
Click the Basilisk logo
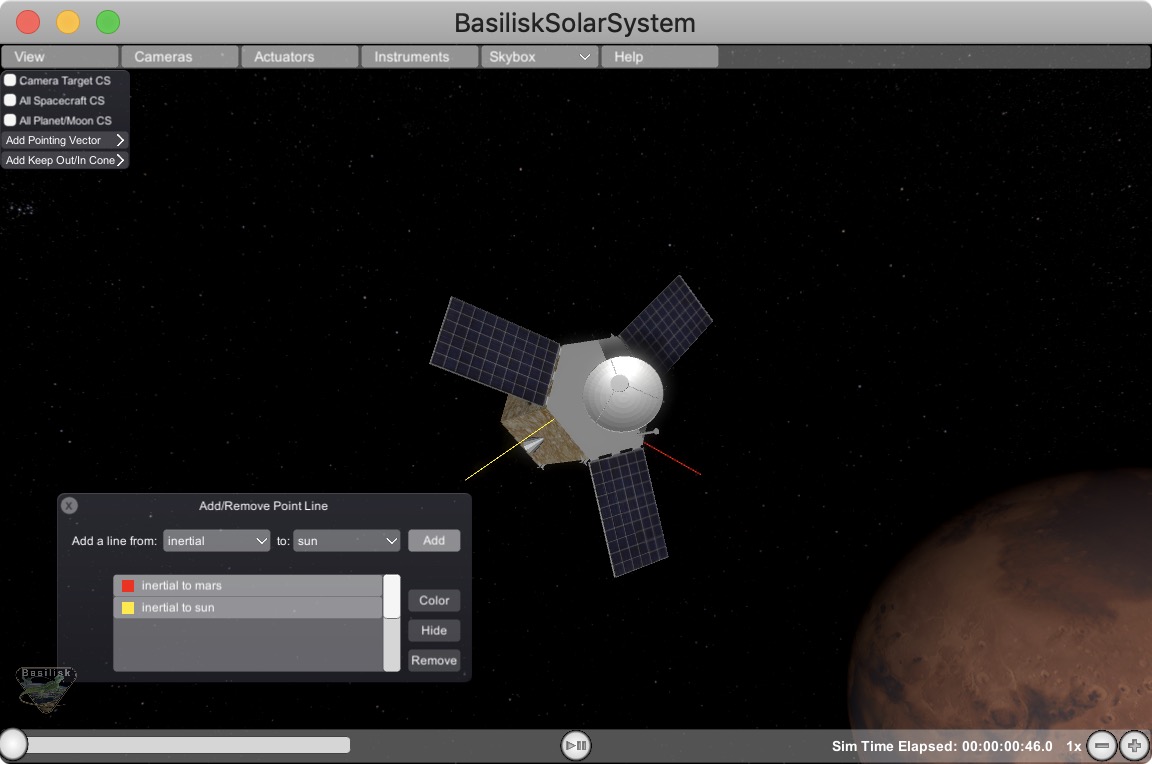pos(46,688)
